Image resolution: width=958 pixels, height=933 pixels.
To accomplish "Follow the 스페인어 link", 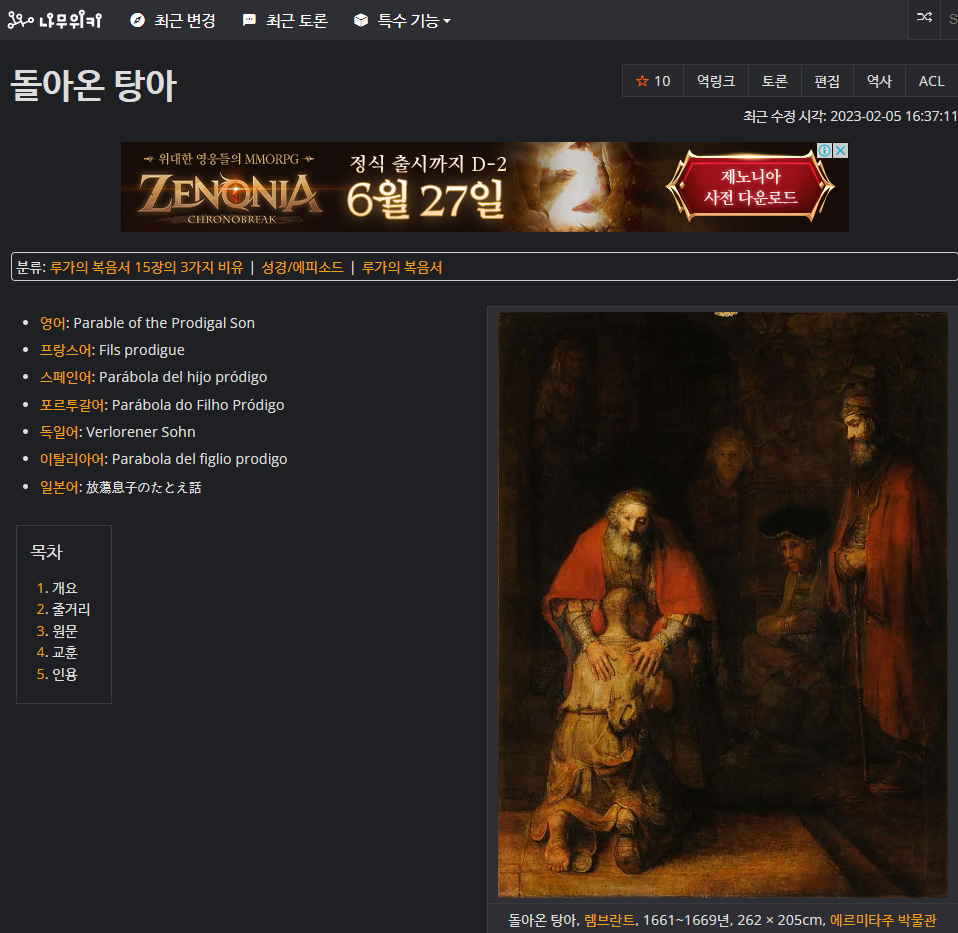I will (x=65, y=377).
